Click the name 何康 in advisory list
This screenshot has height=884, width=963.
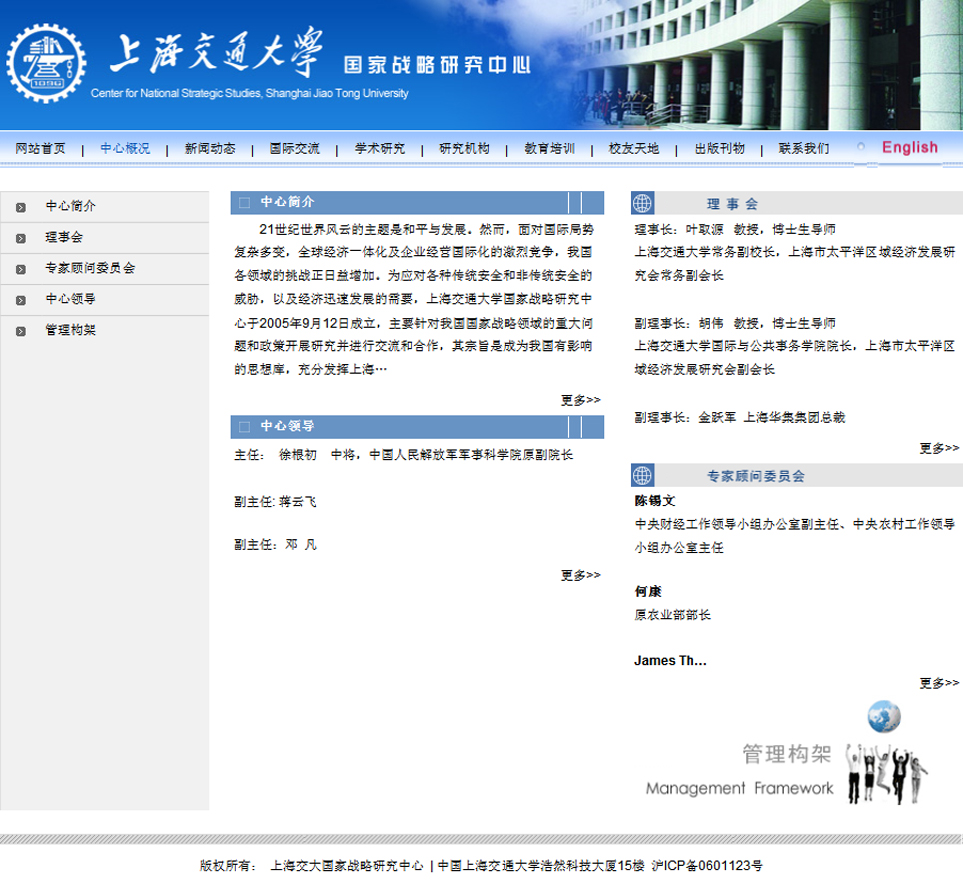point(648,592)
